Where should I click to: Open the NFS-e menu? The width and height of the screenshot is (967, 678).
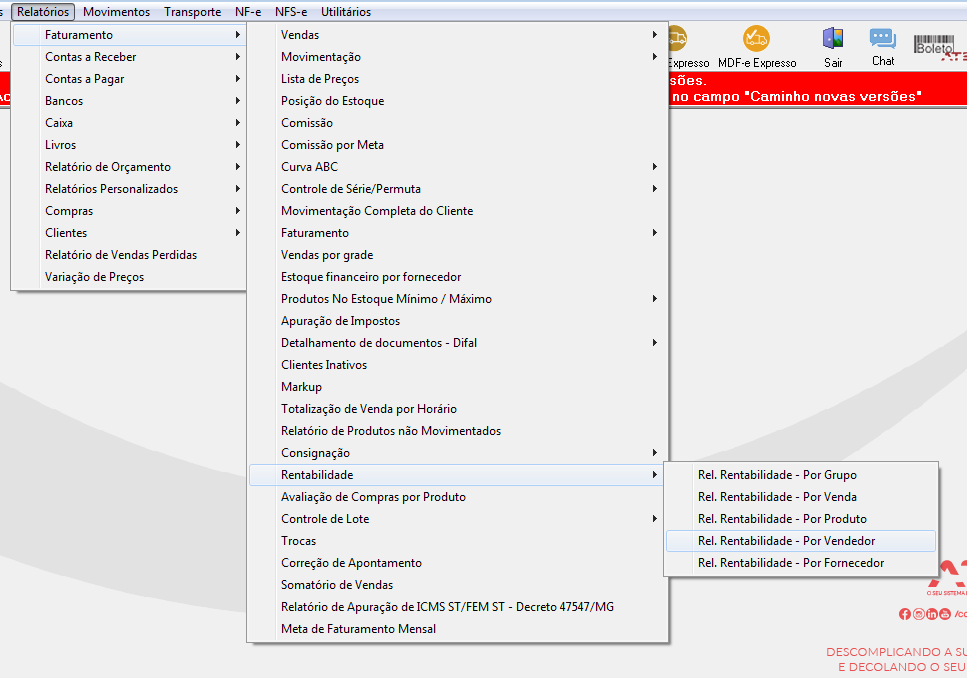tap(291, 12)
